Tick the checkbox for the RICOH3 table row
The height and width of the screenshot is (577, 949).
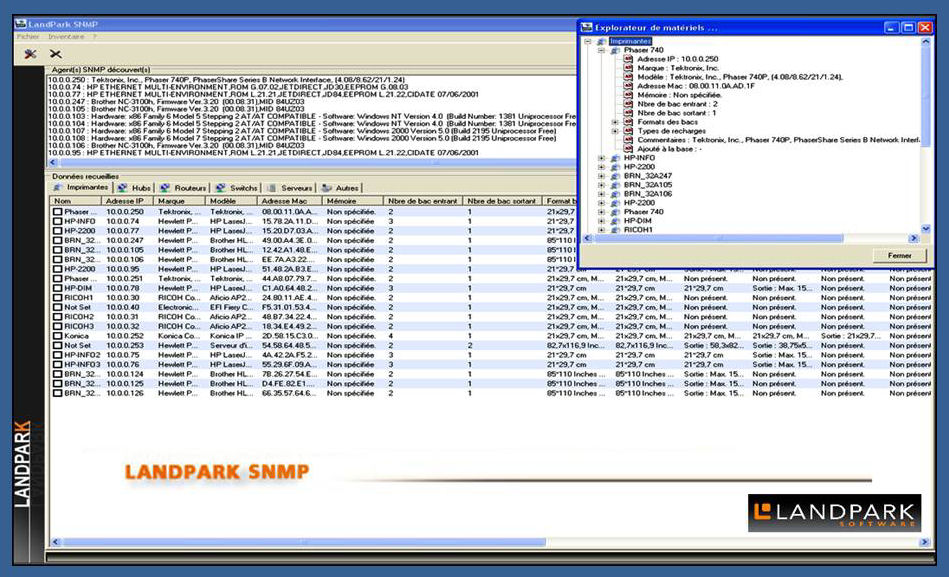tap(57, 326)
